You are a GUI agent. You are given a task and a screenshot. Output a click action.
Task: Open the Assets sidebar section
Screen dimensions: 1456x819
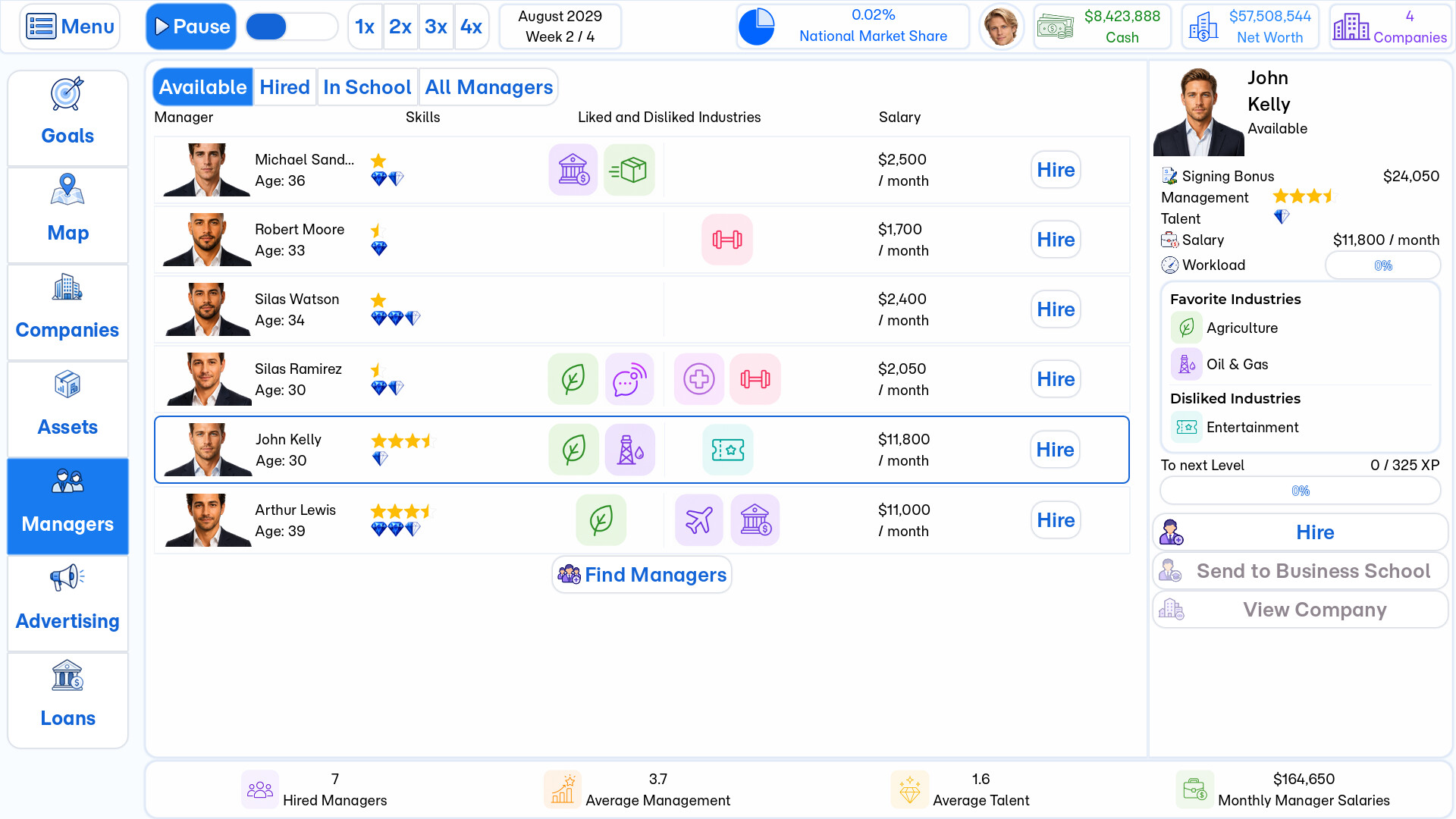[x=67, y=409]
